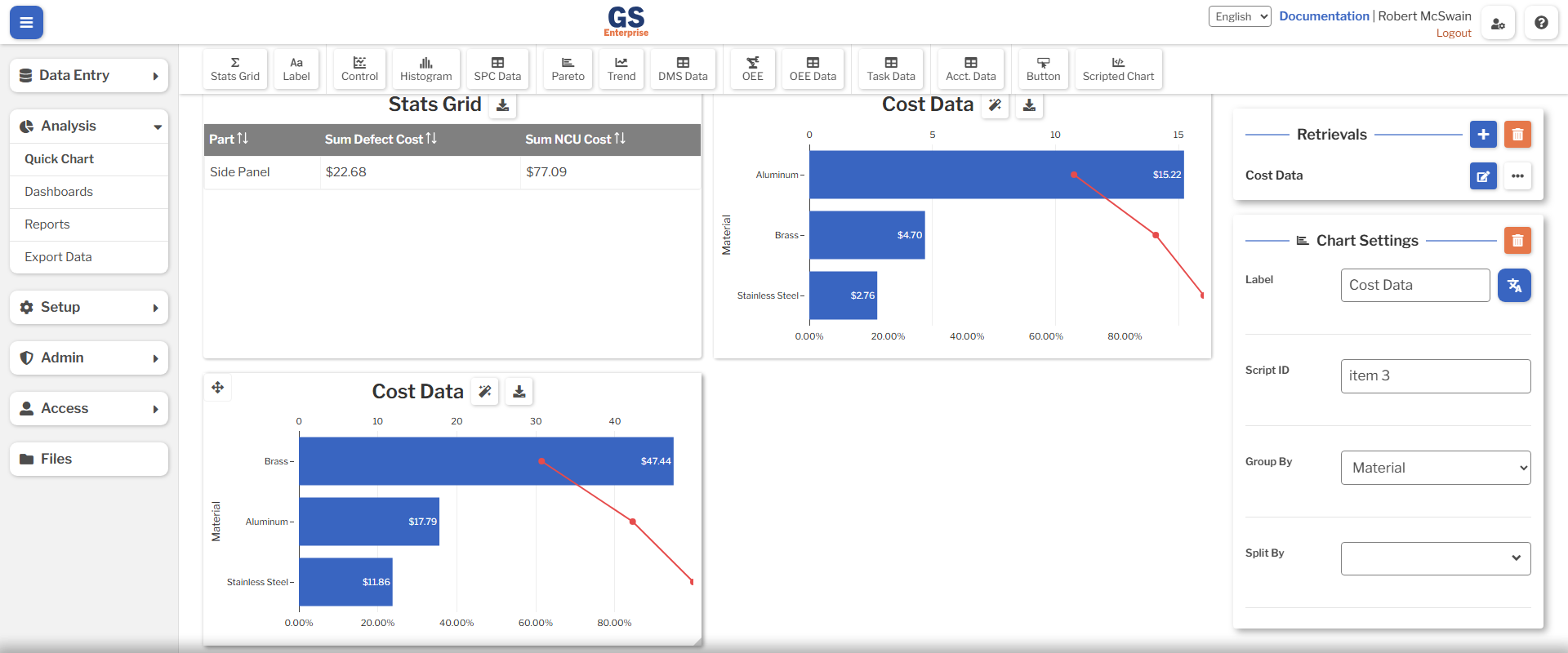Expand the Data Entry menu
The image size is (1568, 653).
pos(89,76)
